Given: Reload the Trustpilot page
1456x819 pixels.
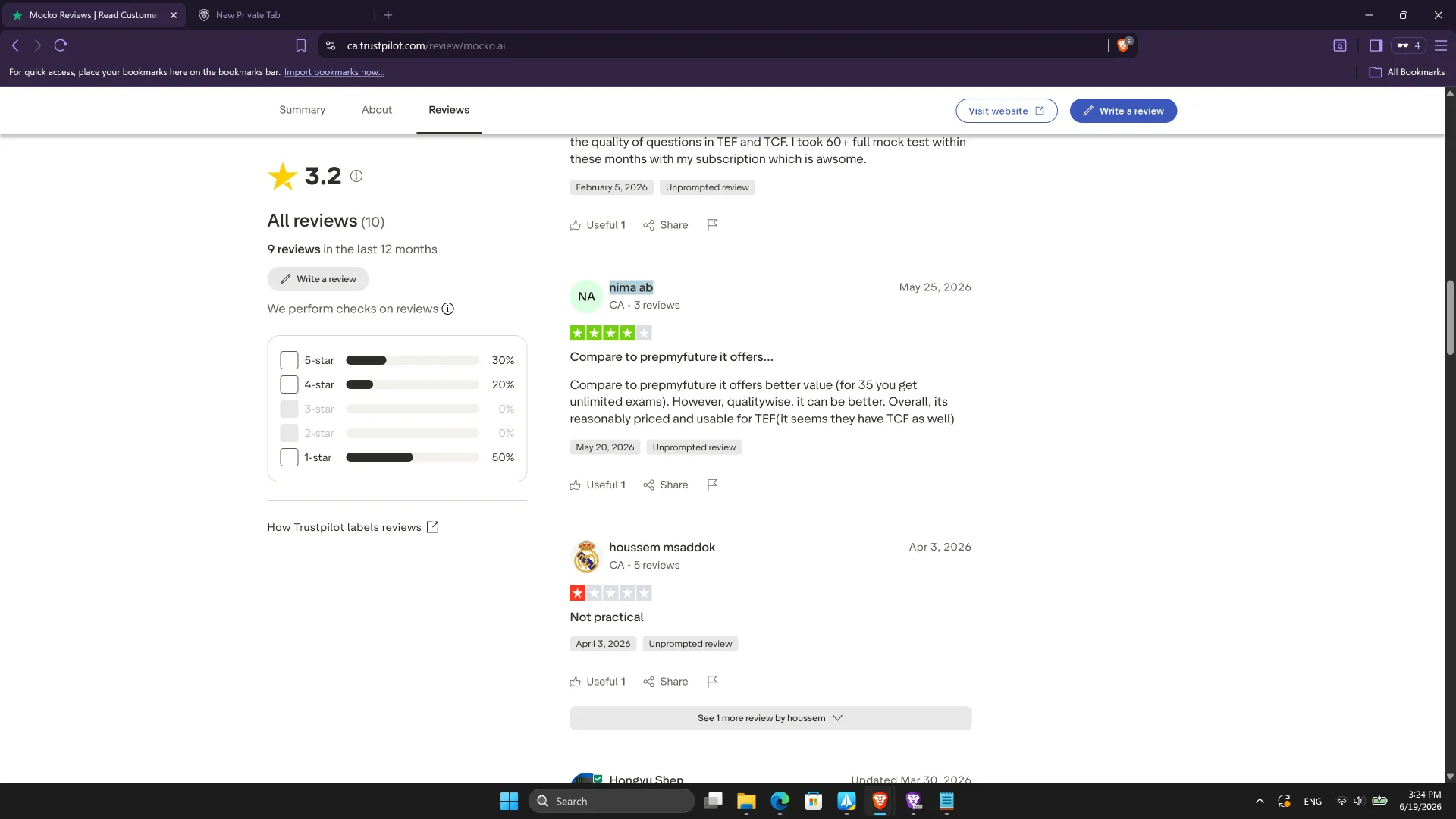Looking at the screenshot, I should pyautogui.click(x=61, y=45).
